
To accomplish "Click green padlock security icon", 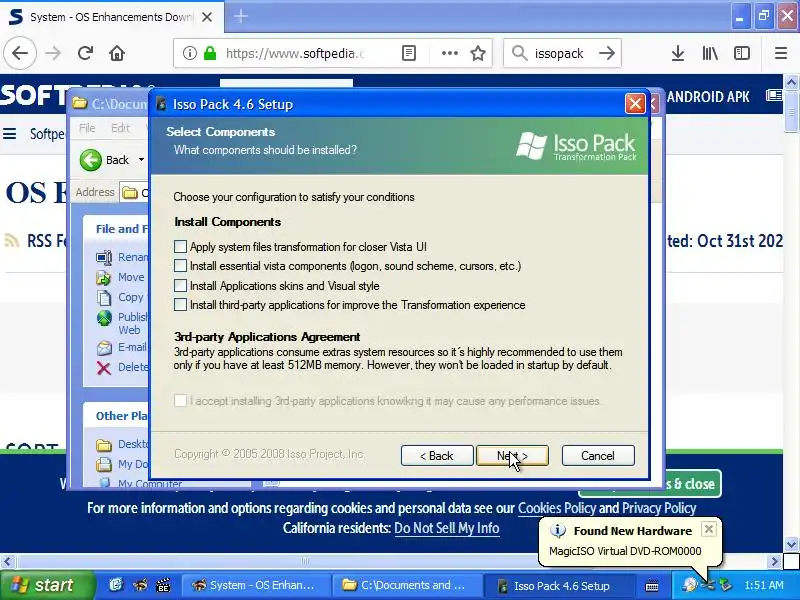I will coord(210,53).
